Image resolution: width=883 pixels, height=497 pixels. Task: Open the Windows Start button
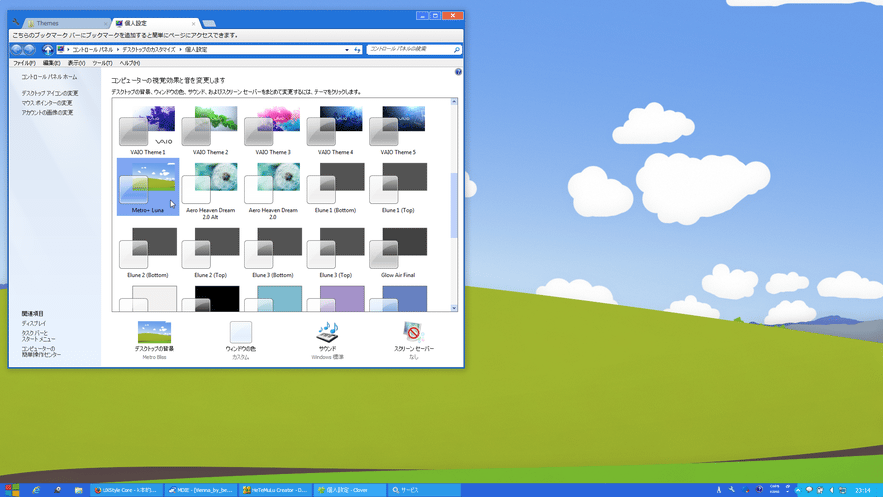[12, 490]
